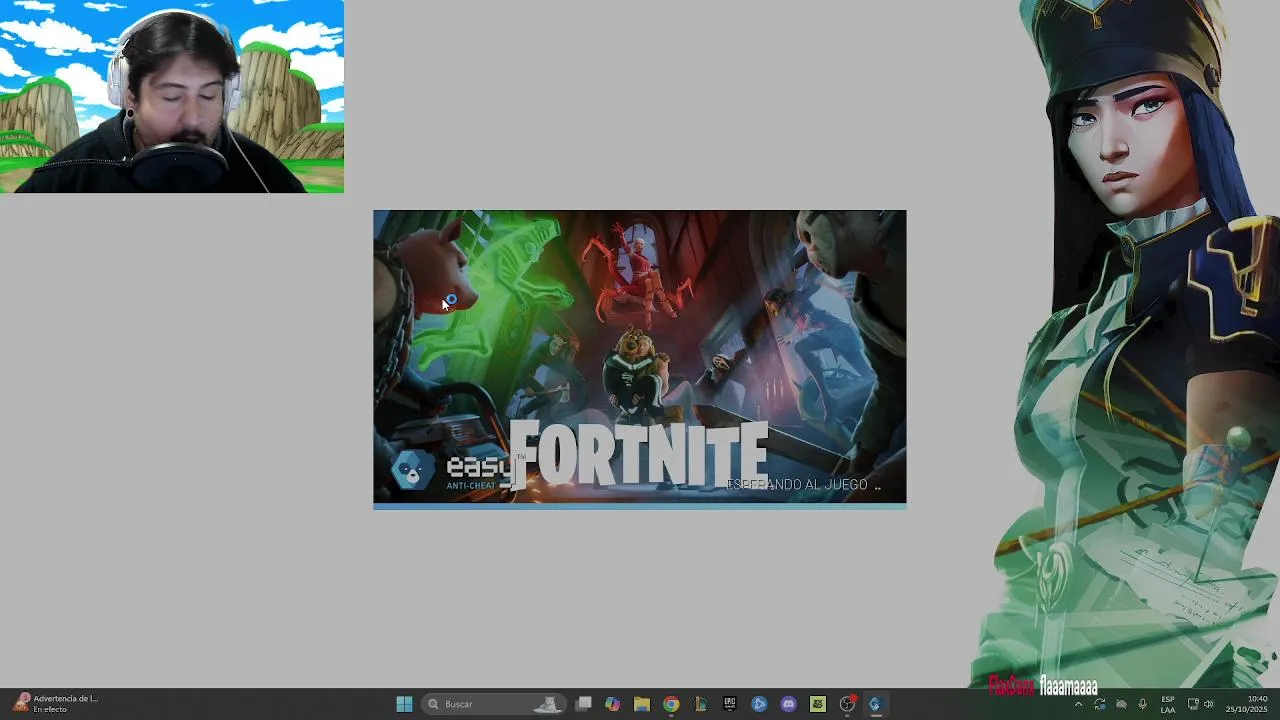Open the clock showing 10:40 25/10/2025
The image size is (1280, 720).
[x=1247, y=704]
